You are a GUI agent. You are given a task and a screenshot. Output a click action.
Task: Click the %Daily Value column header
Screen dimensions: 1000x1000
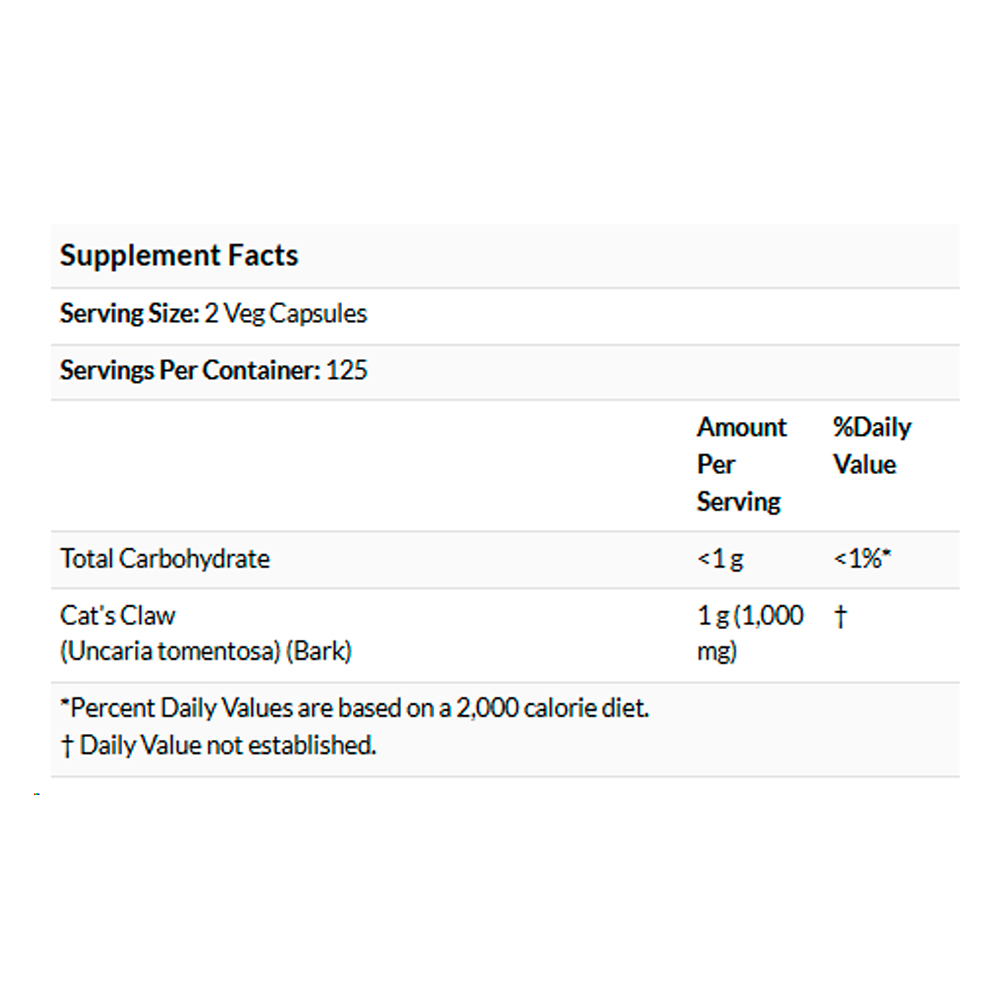(872, 446)
